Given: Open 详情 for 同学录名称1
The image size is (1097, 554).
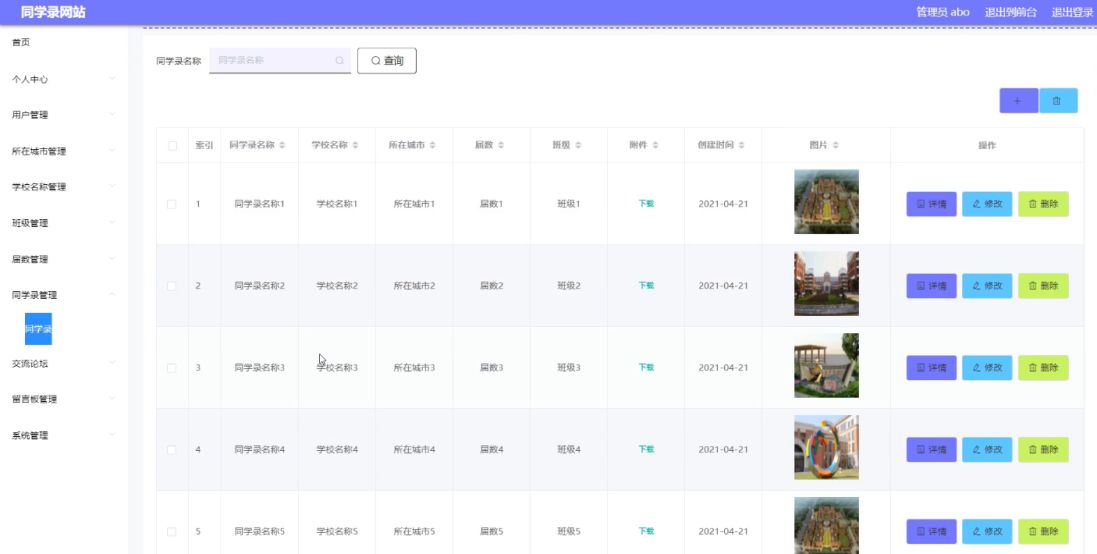Looking at the screenshot, I should coord(931,204).
